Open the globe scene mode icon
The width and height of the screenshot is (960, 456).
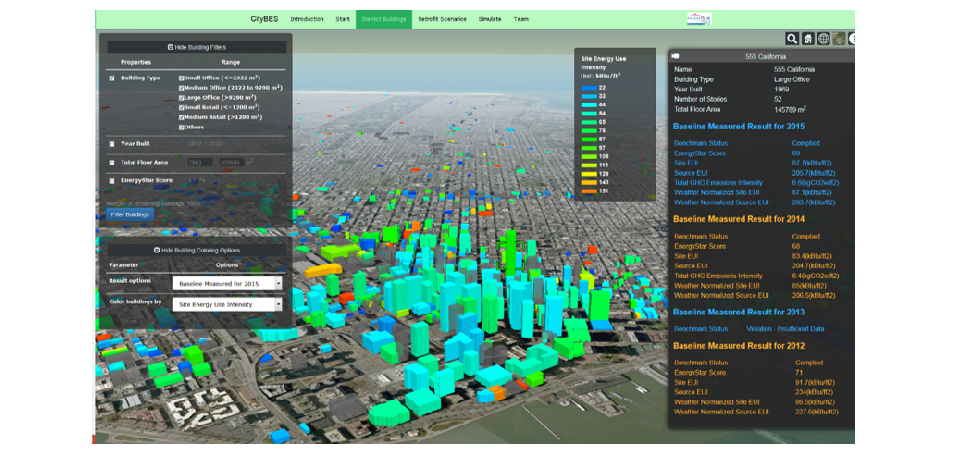point(823,39)
